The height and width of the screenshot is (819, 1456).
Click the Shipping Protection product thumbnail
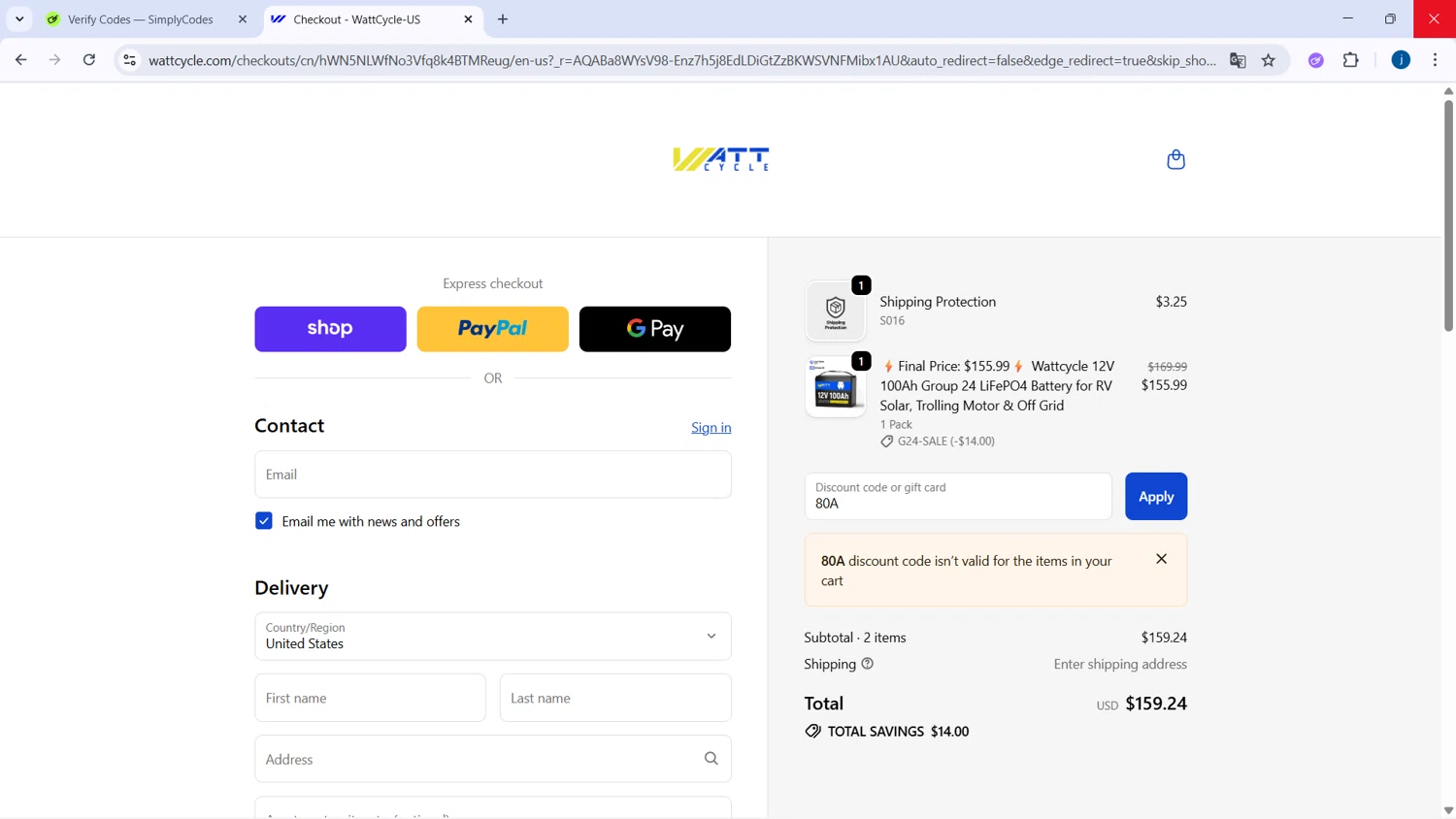pos(836,311)
